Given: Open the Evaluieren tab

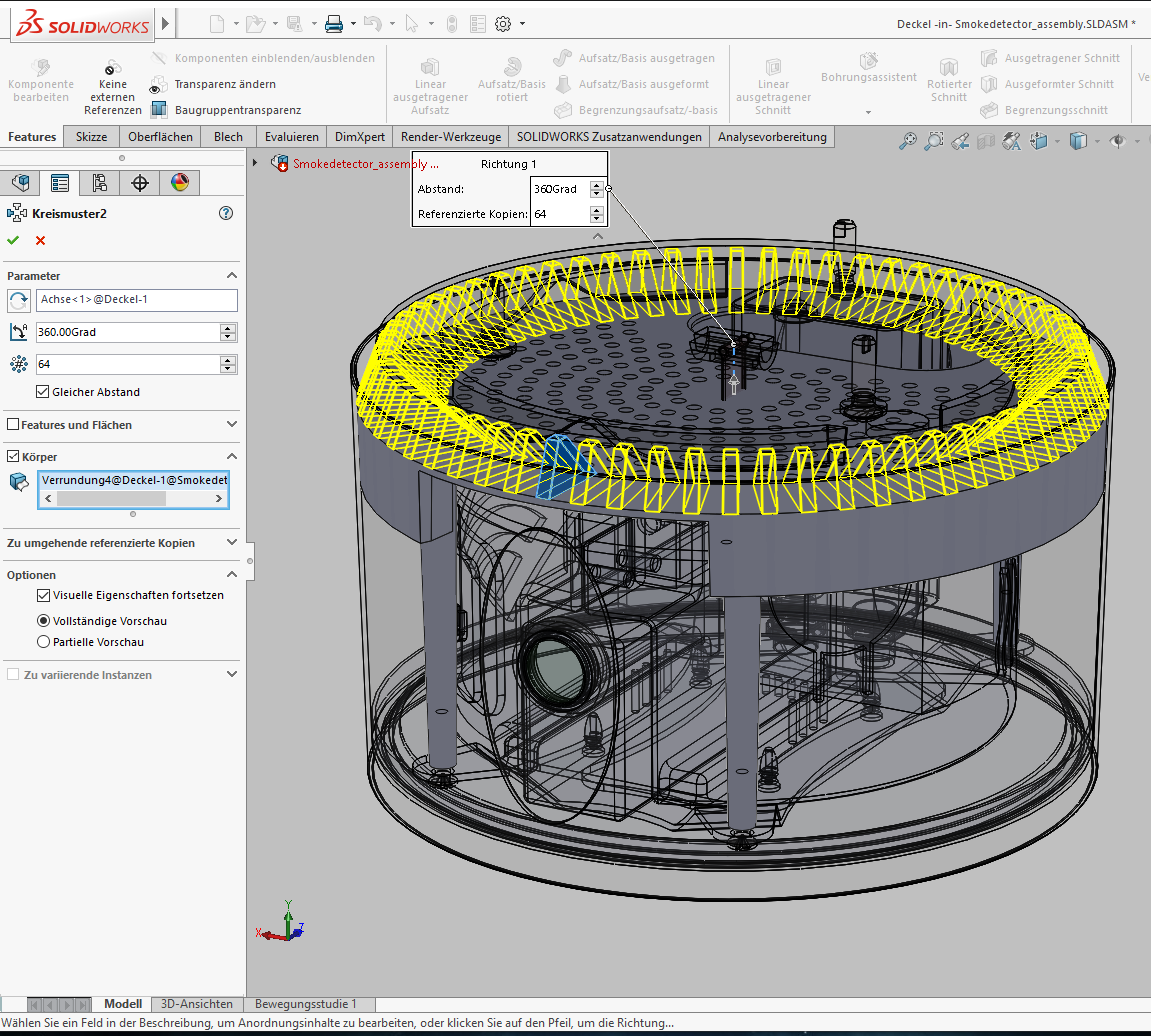Looking at the screenshot, I should click(x=292, y=137).
